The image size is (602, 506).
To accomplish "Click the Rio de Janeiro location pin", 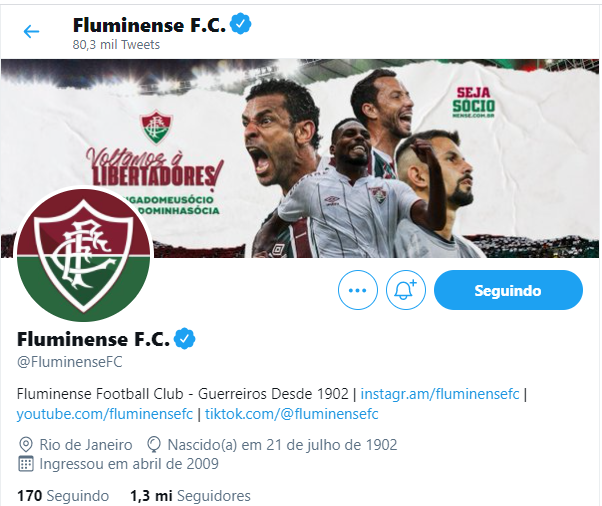I will (x=25, y=445).
